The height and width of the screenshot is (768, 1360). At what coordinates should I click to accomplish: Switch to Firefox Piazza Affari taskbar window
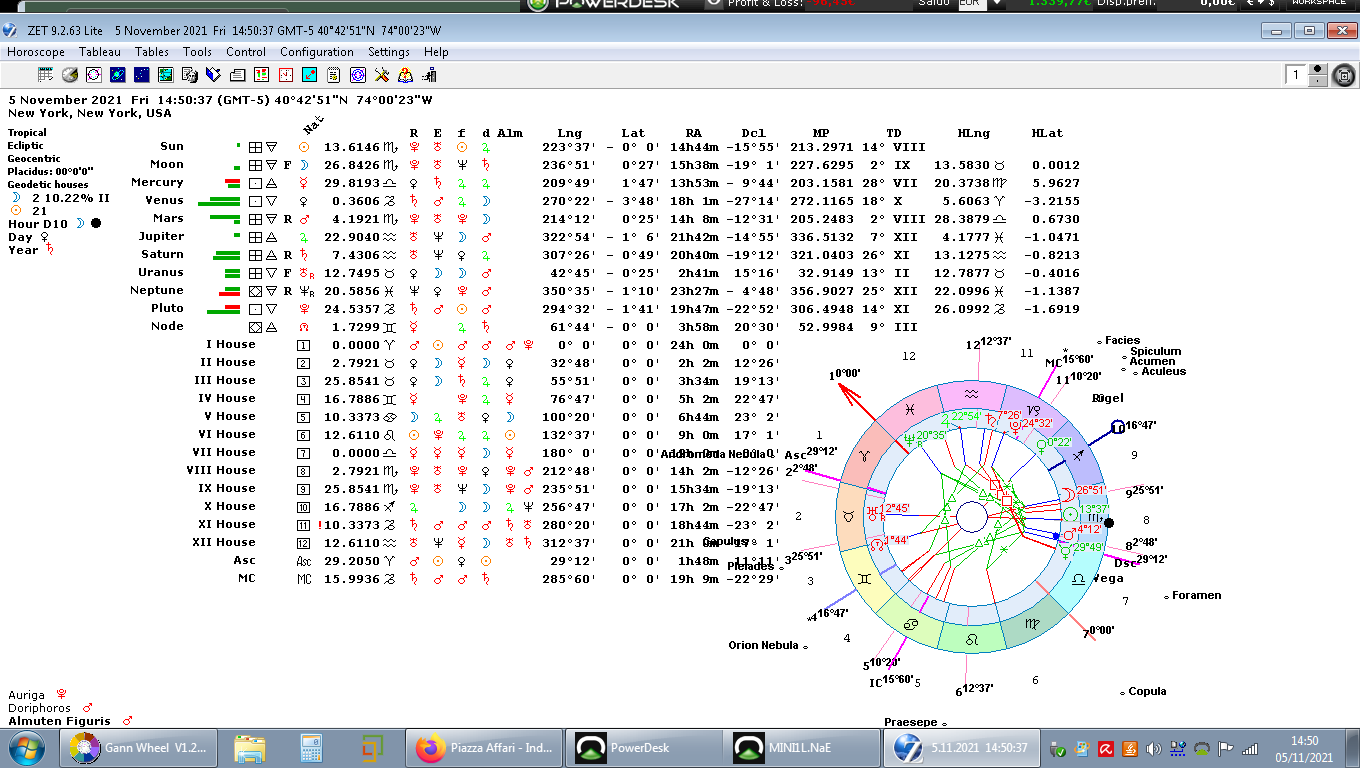486,748
